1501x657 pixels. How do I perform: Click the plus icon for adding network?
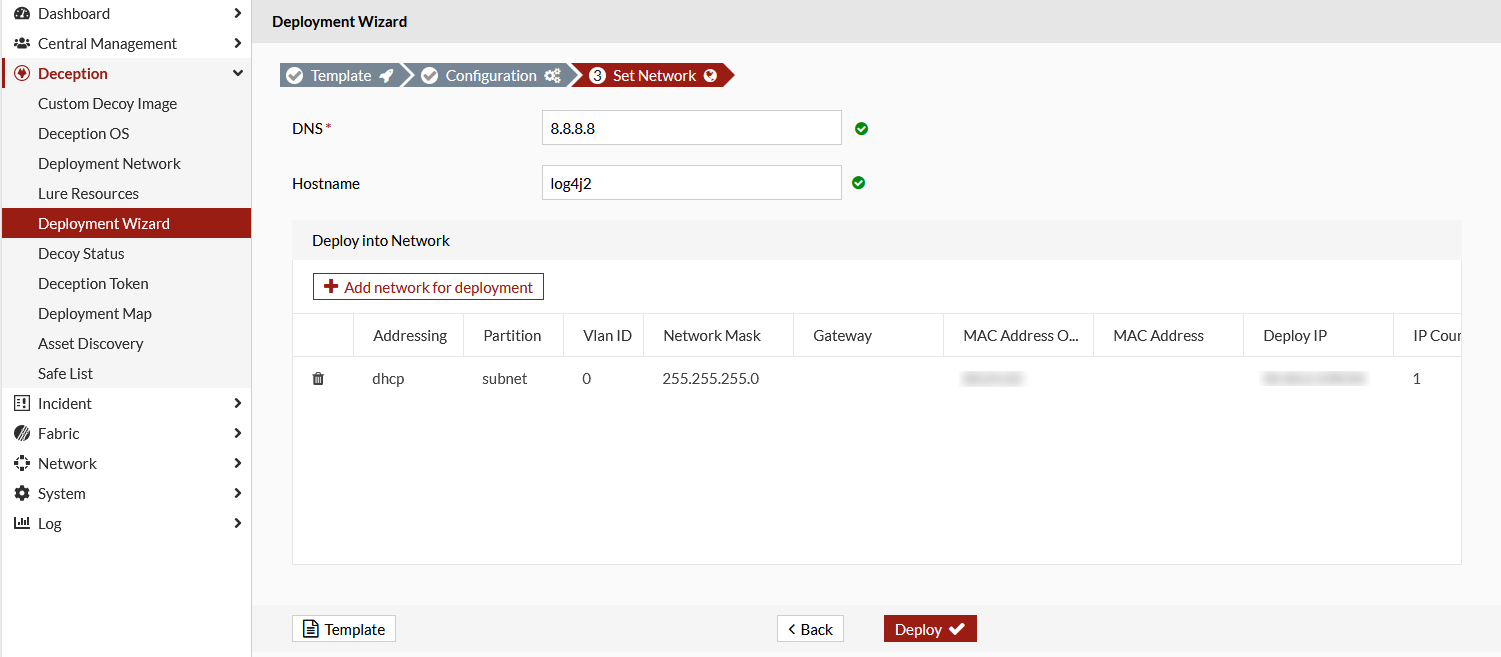point(331,287)
